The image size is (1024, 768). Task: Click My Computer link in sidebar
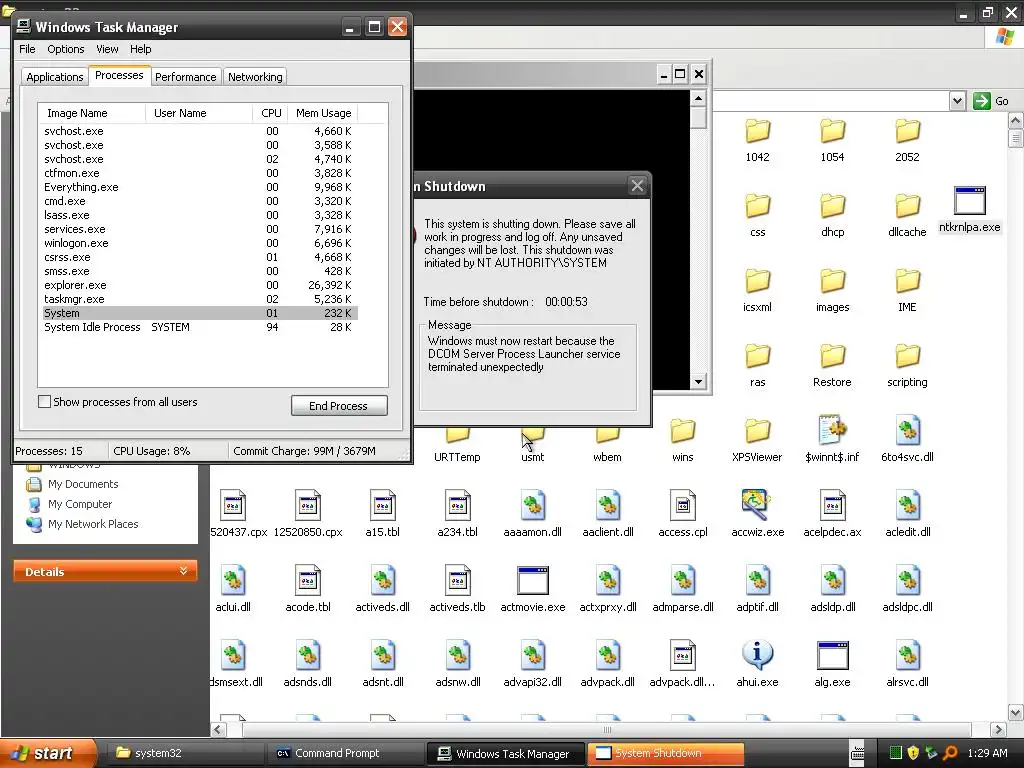pos(80,504)
